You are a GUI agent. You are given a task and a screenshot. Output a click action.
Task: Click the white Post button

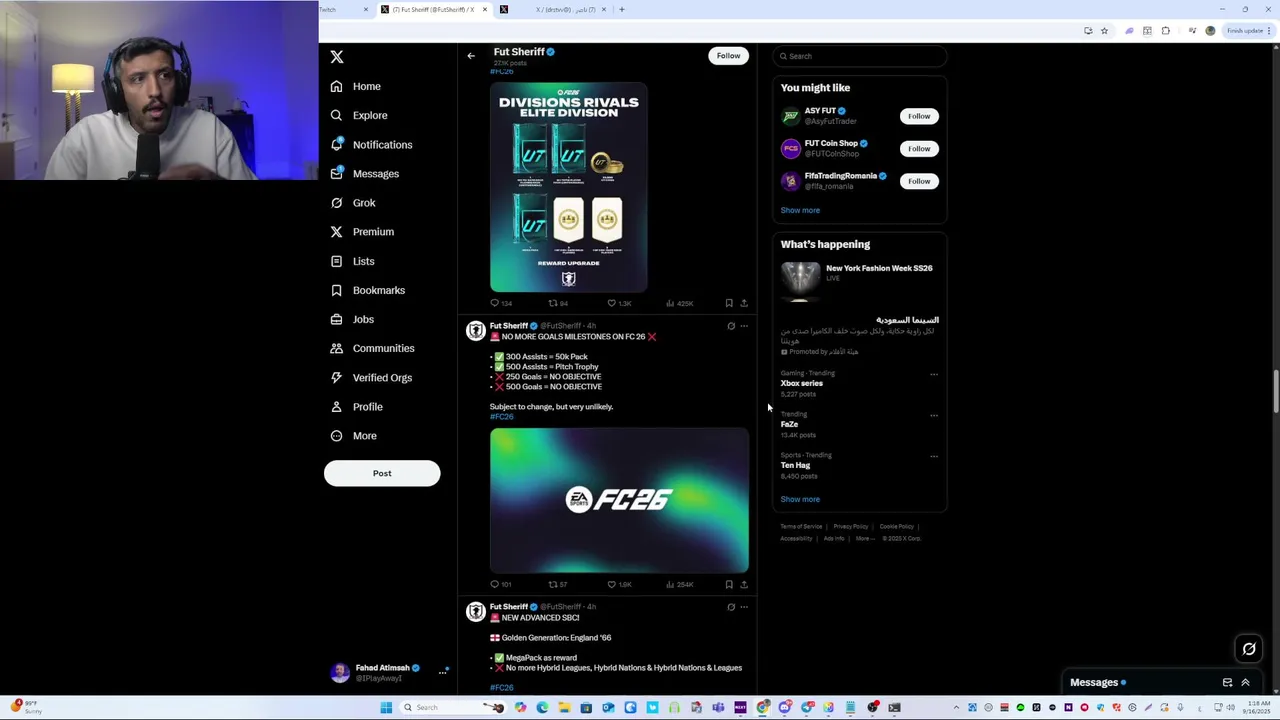pyautogui.click(x=382, y=473)
